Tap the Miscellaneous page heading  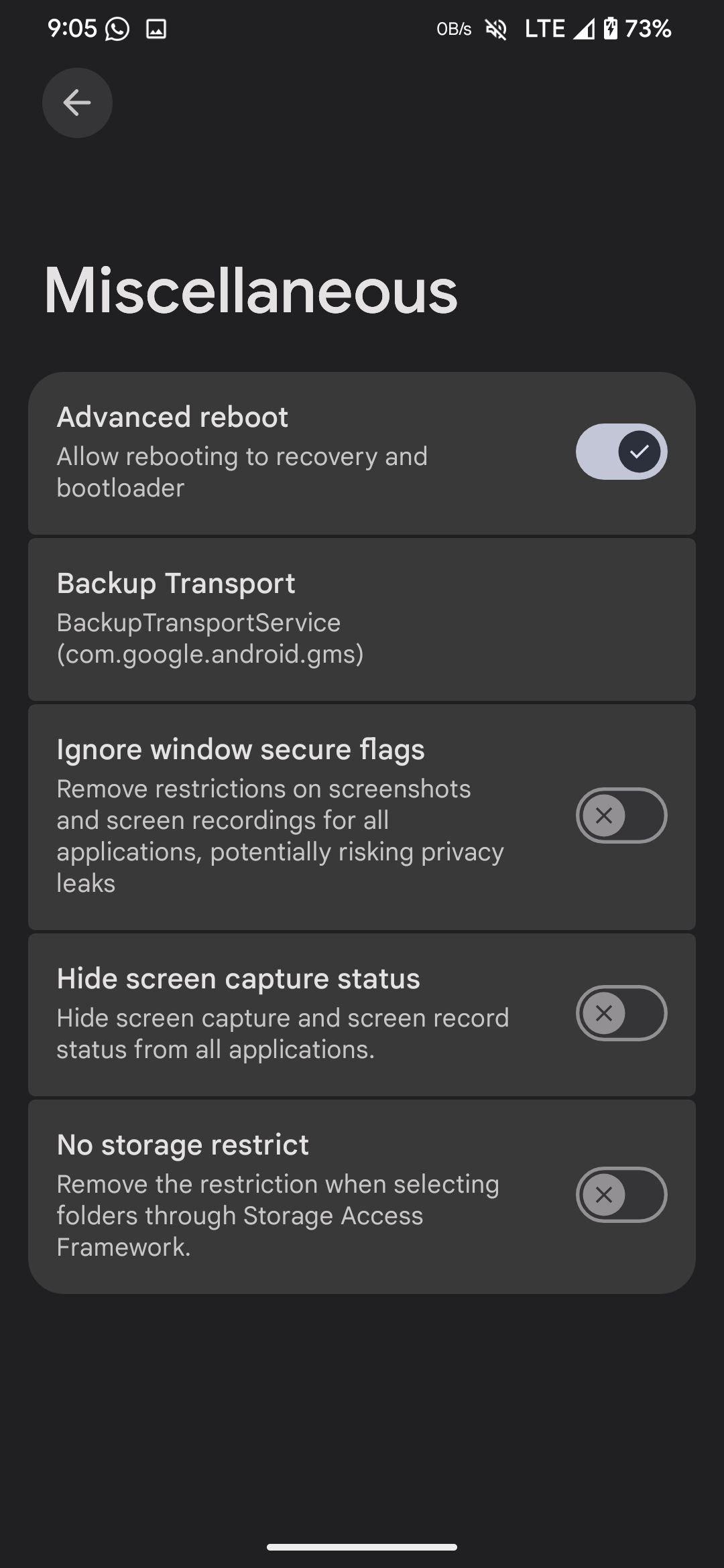click(251, 291)
